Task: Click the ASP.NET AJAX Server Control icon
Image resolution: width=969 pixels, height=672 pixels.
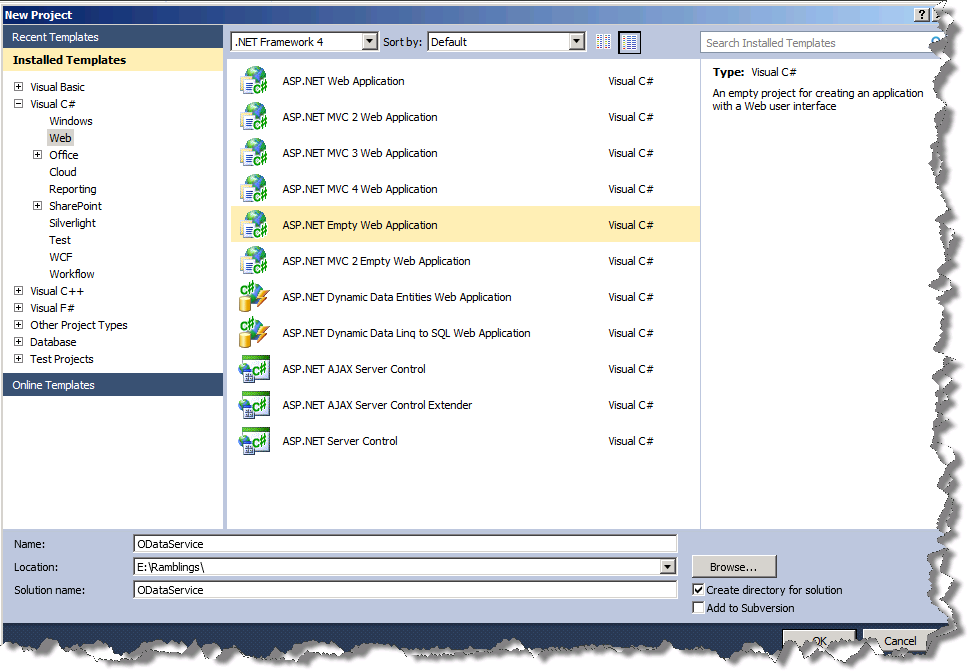Action: [x=254, y=369]
